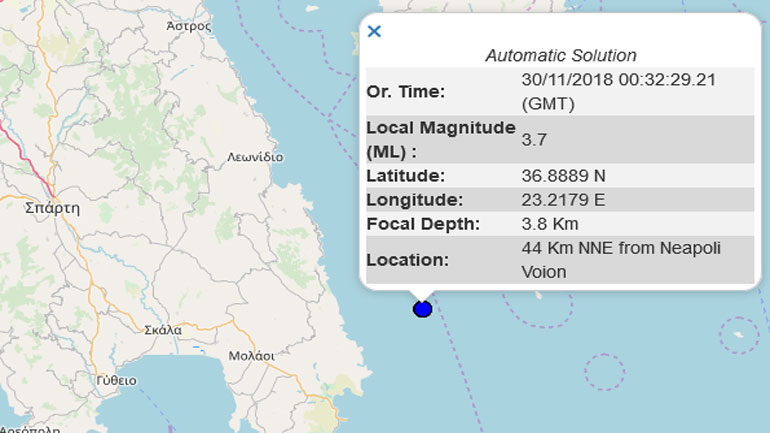Click the Focal Depth row label
Screen dimensions: 770x433
[x=424, y=223]
